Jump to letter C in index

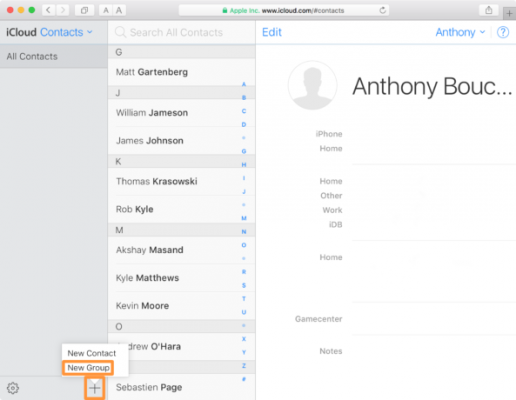click(244, 111)
